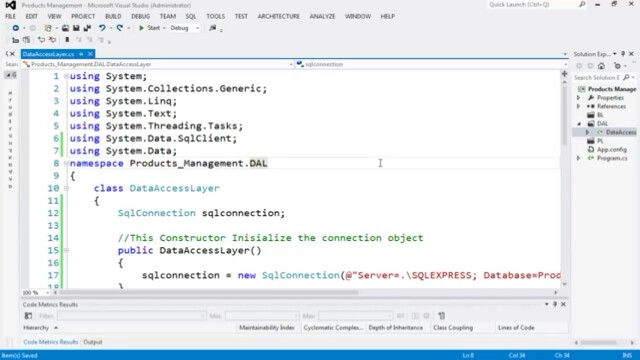Expand the DataAccess file node arrow

pos(587,132)
